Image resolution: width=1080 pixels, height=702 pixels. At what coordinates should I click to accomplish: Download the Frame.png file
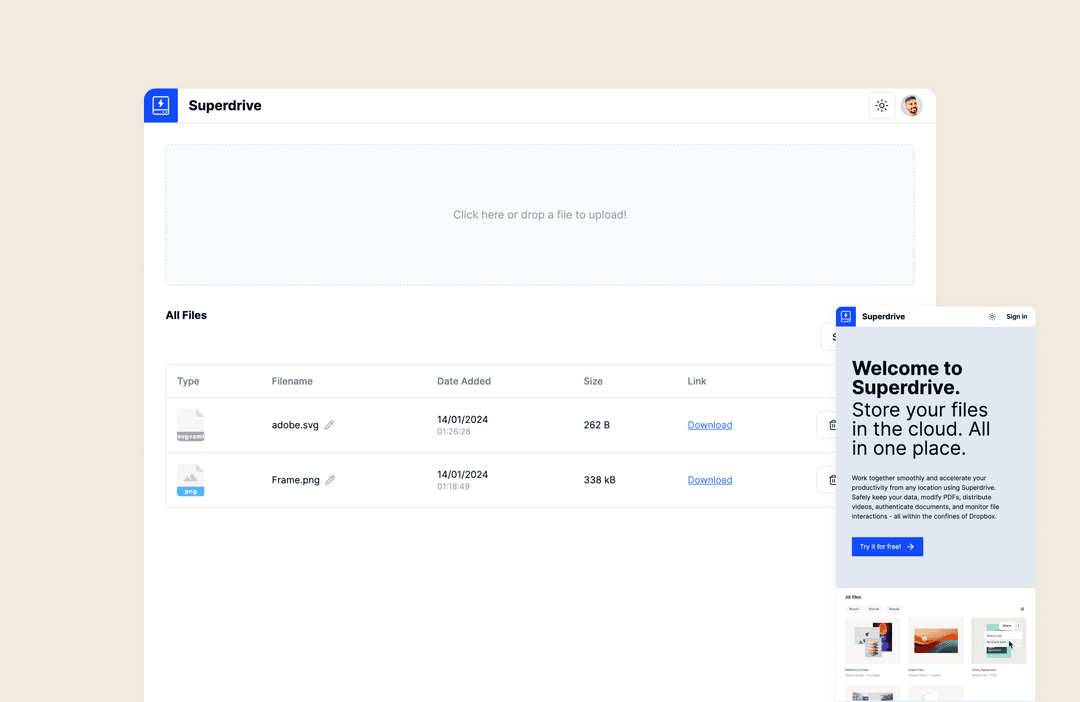[709, 480]
